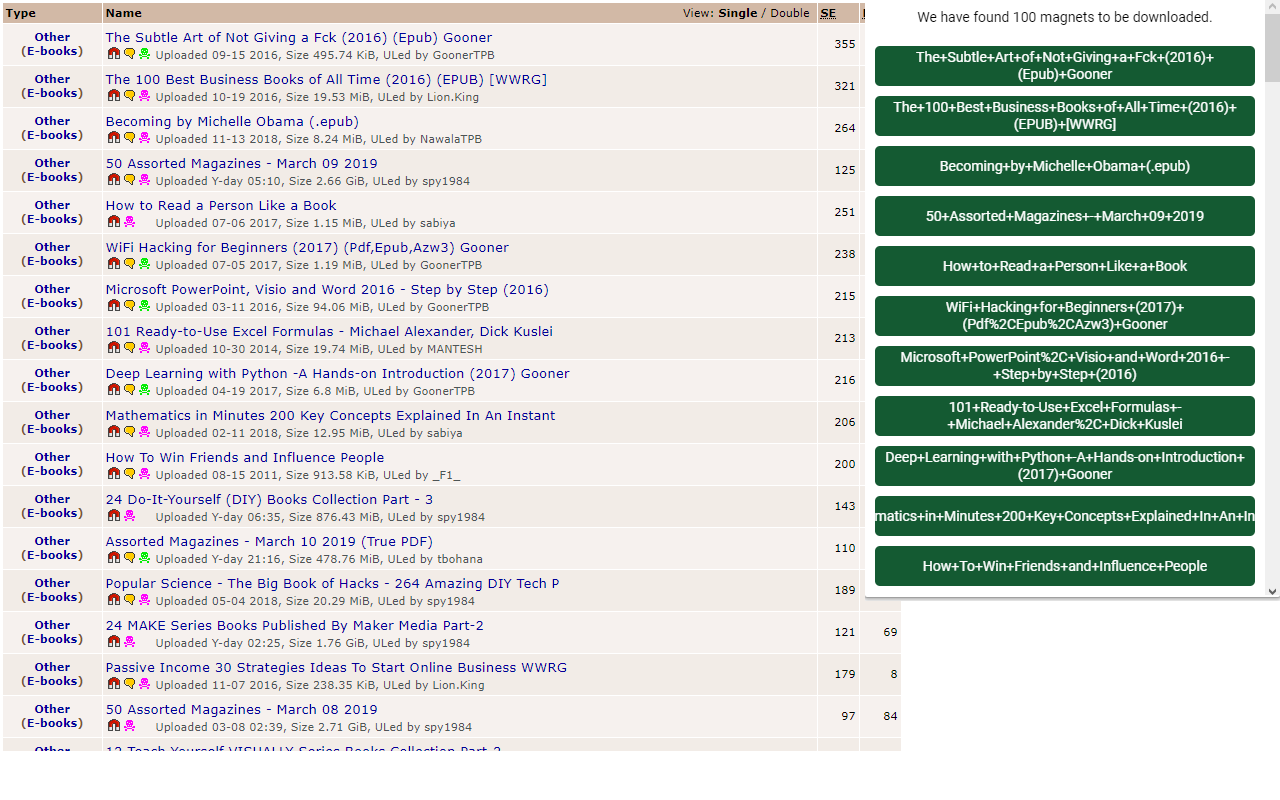The image size is (1280, 800).
Task: Open uploader tbohana profile link
Action: click(x=460, y=559)
